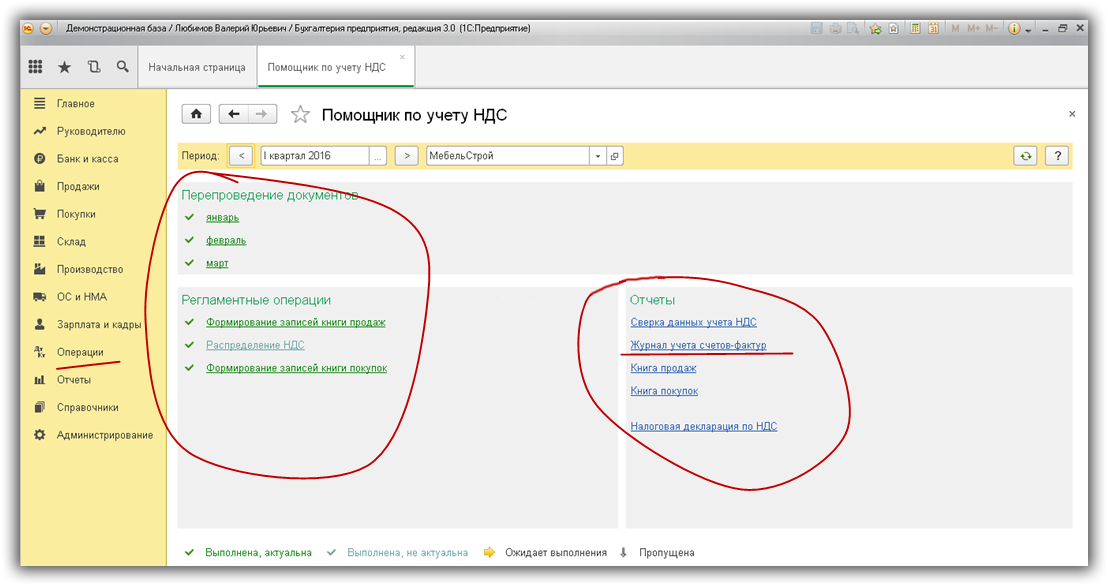1108x586 pixels.
Task: Open Банк и касса section
Action: (x=88, y=158)
